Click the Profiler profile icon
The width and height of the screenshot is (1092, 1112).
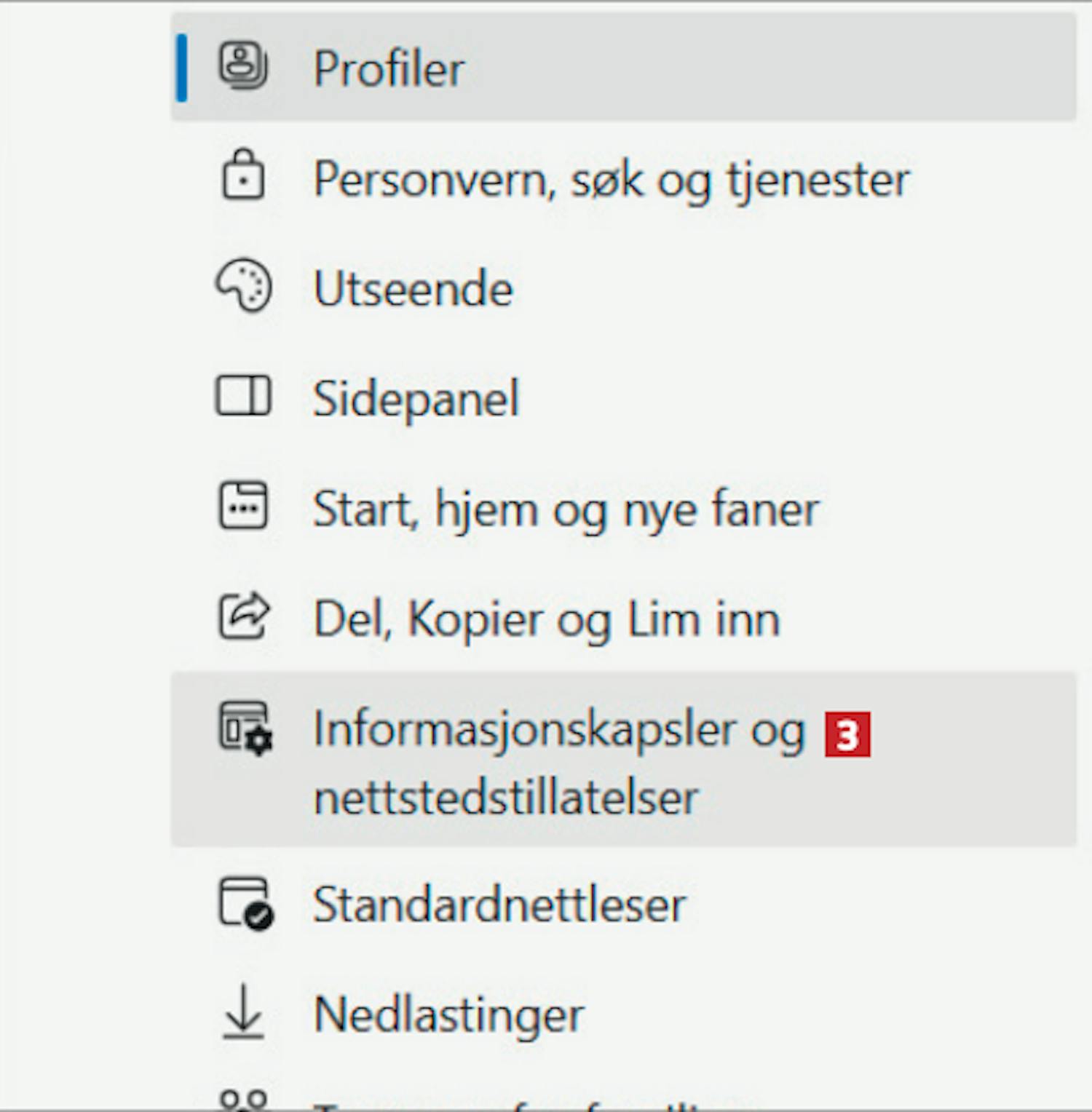pos(243,66)
